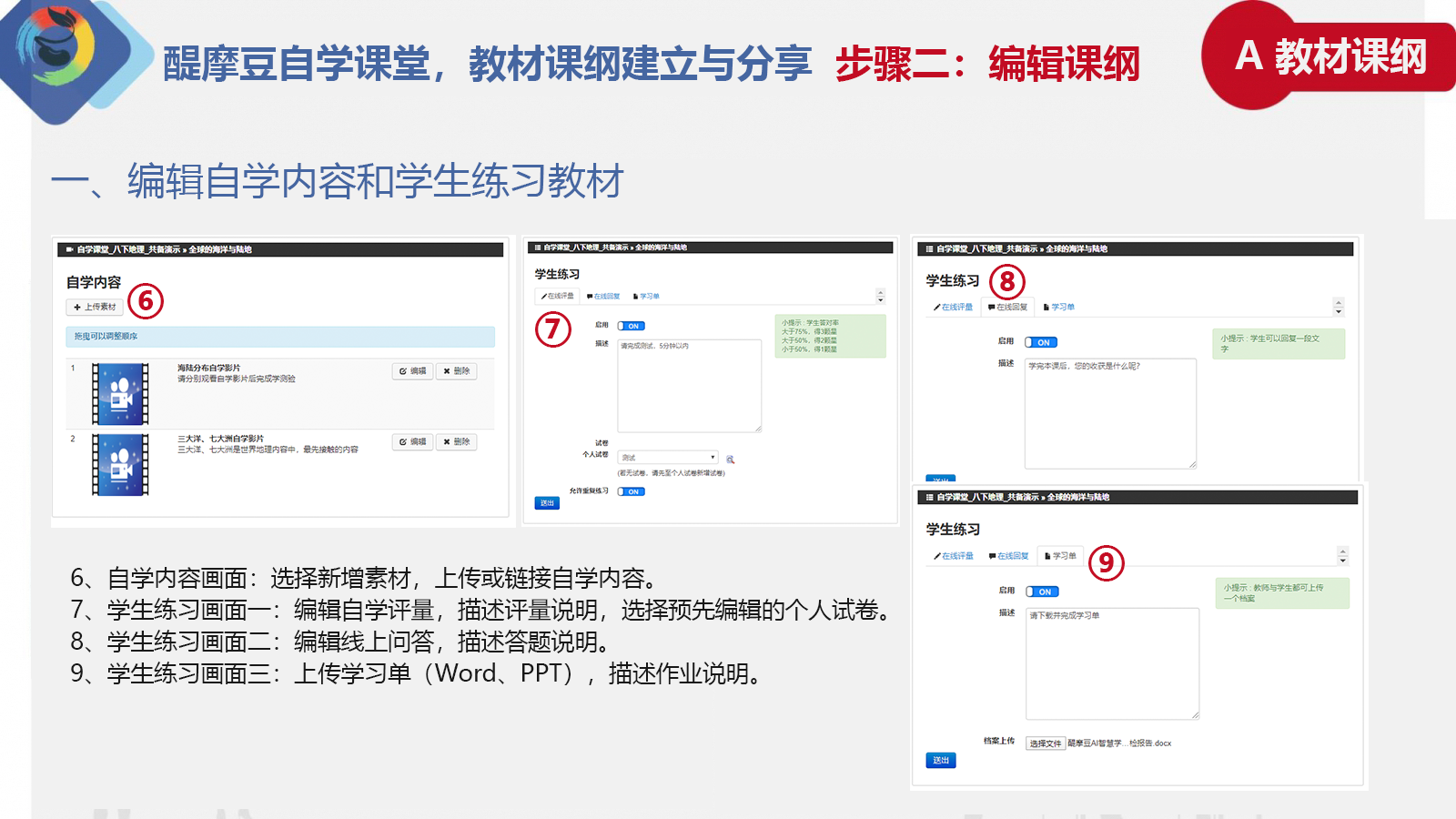
Task: Open the 海陆分布自学影片 video thumbnail
Action: point(120,394)
